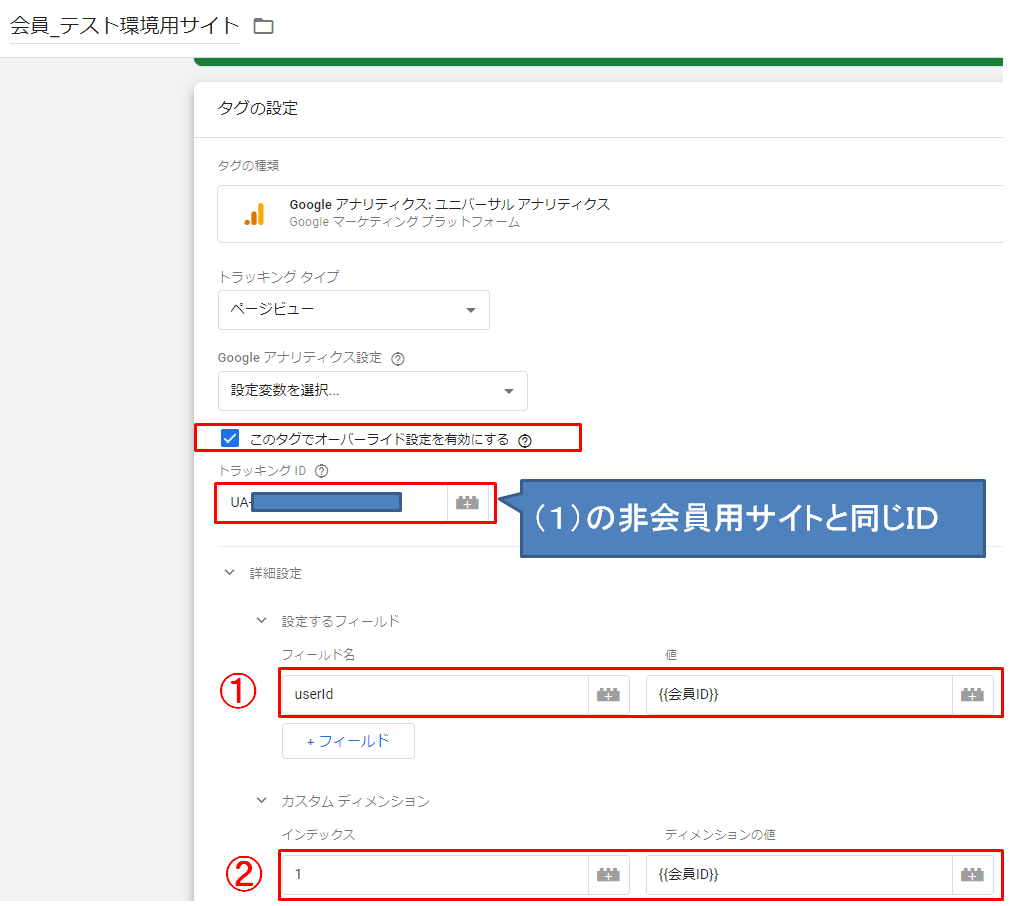Click the フィールド名 column label
This screenshot has height=906, width=1018.
click(x=318, y=655)
